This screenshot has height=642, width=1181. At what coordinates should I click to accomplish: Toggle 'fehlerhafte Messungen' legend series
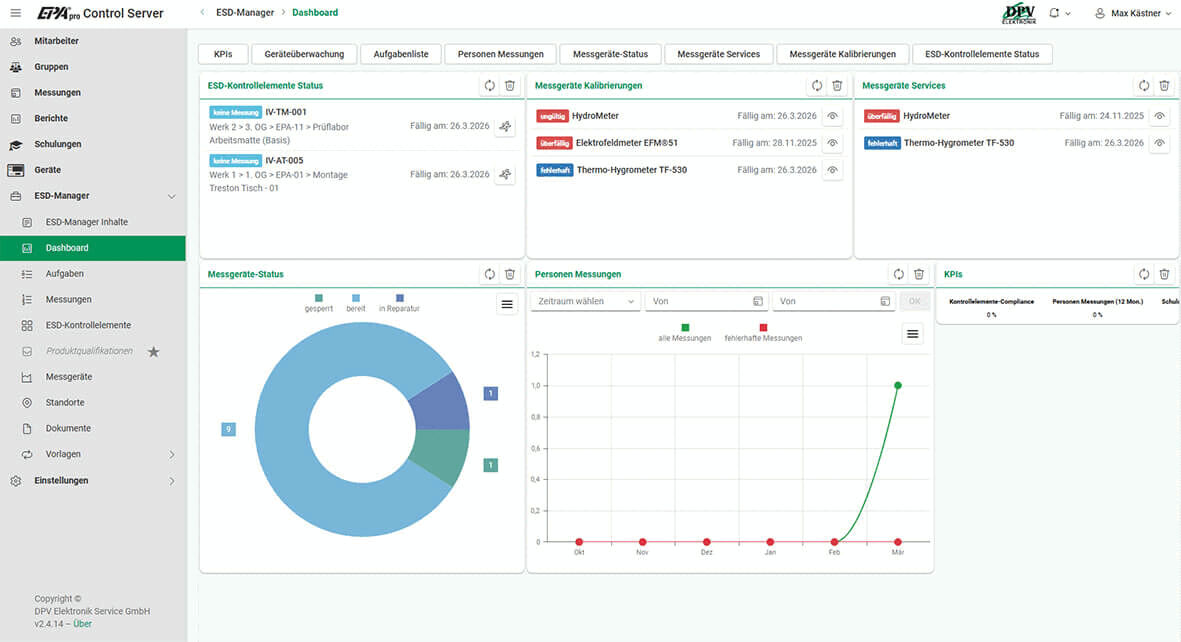tap(763, 332)
